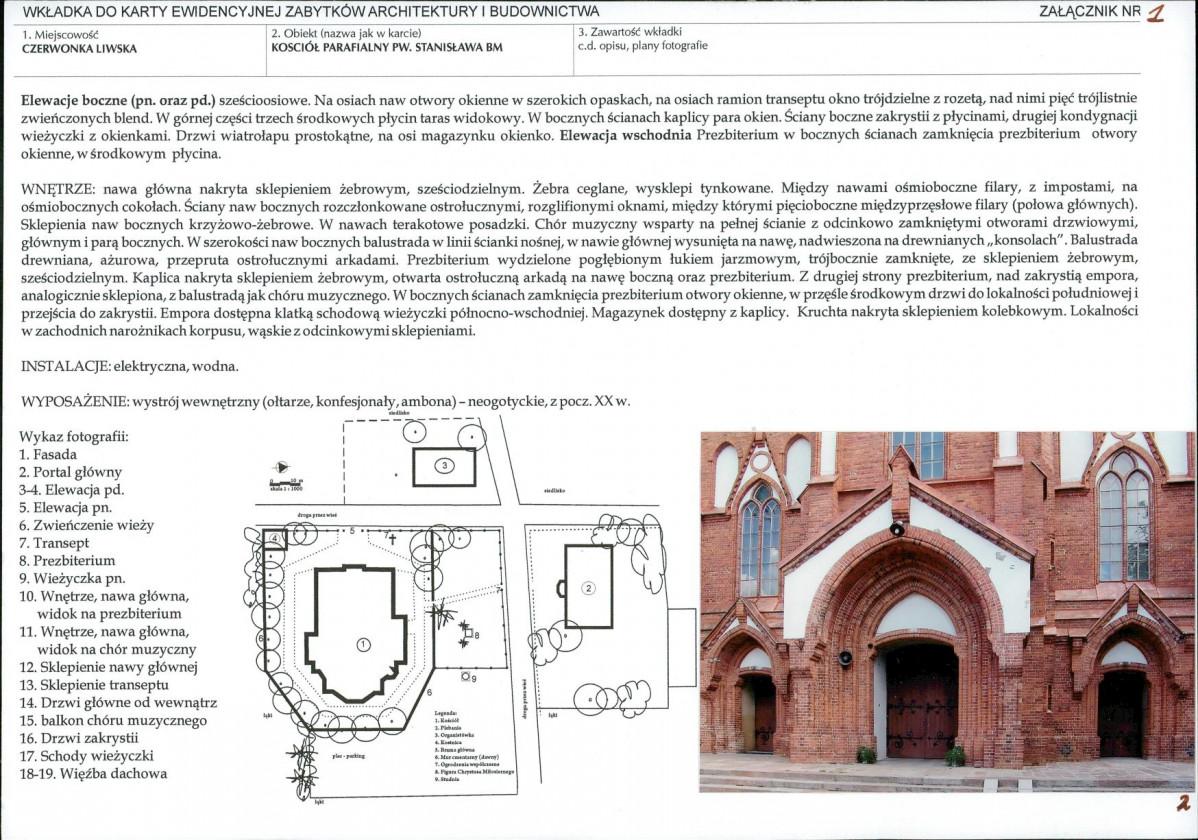The width and height of the screenshot is (1198, 840).
Task: Select the circled number 2 inside the plebania outline
Action: tap(588, 588)
